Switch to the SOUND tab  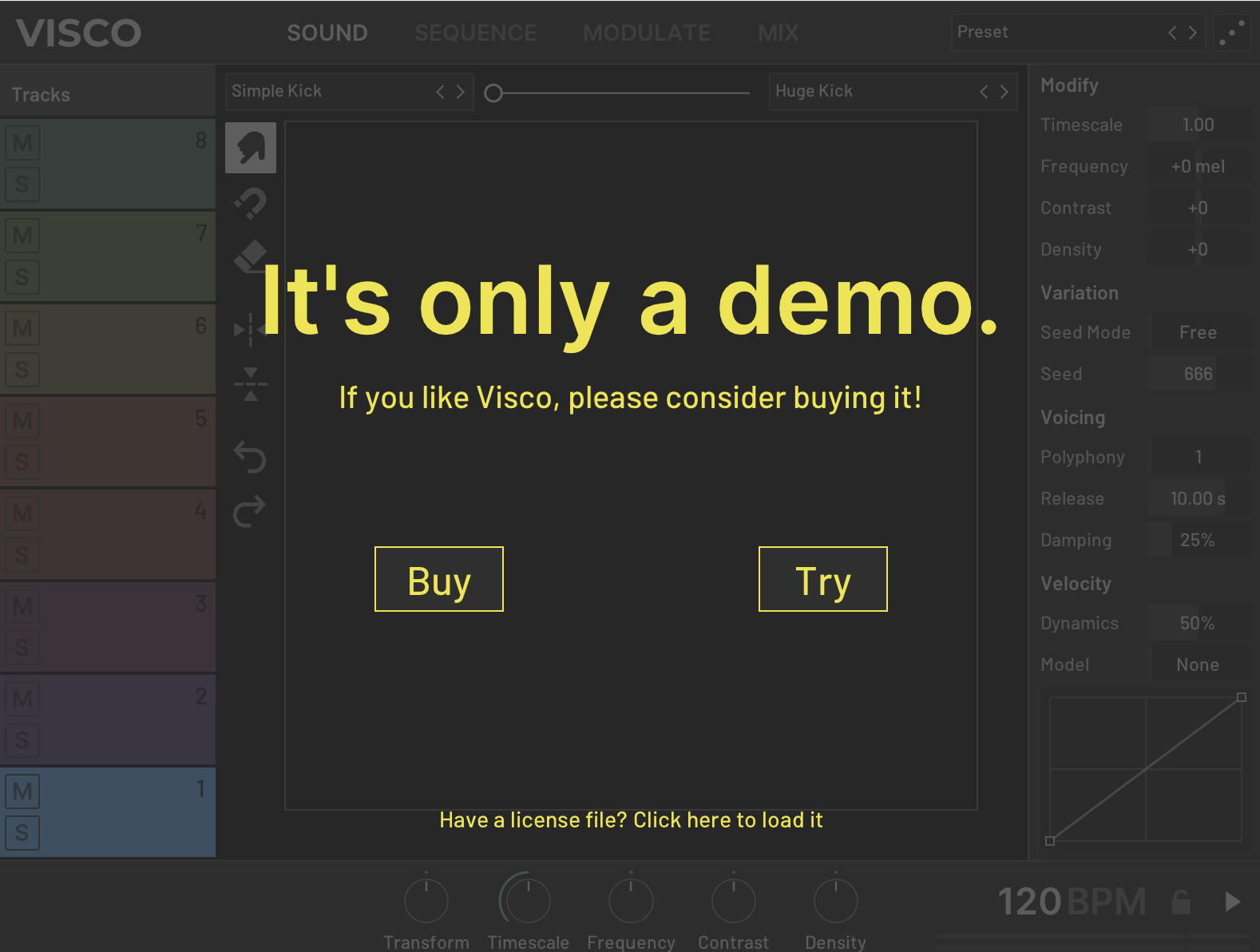[x=327, y=33]
